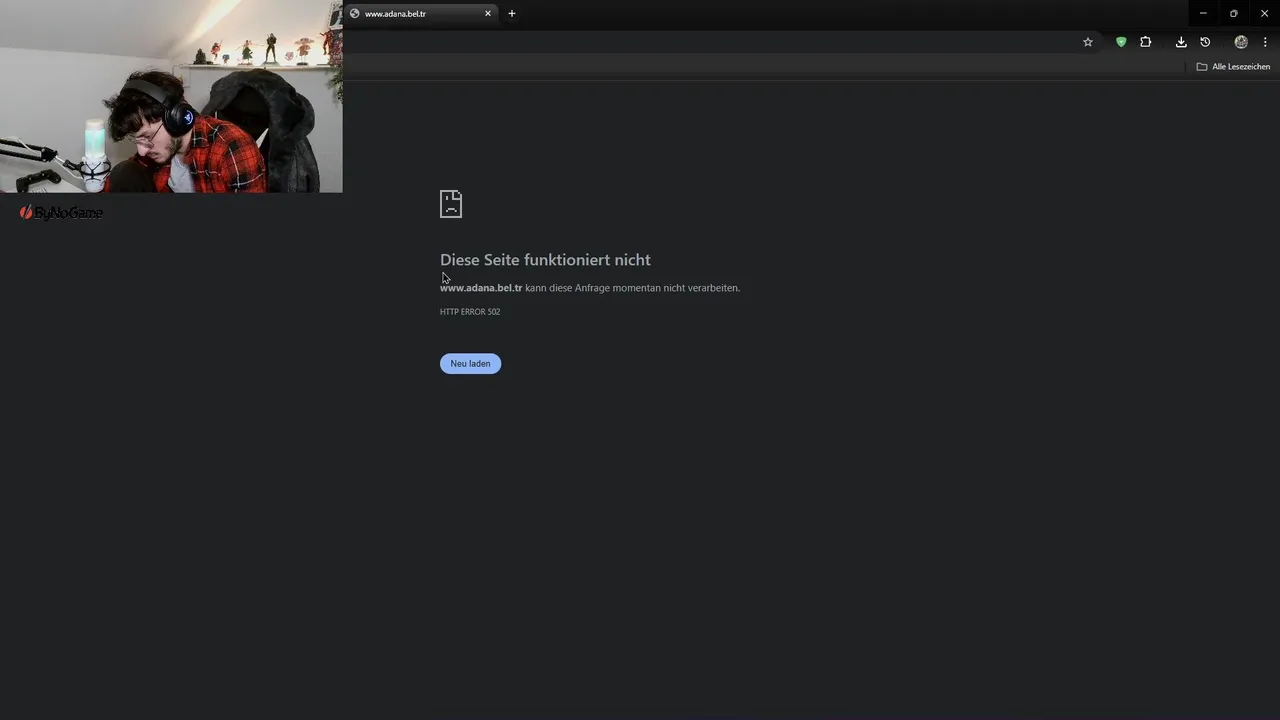Open the Alle Lesezeichen bookmarks folder
Viewport: 1280px width, 720px height.
1233,67
